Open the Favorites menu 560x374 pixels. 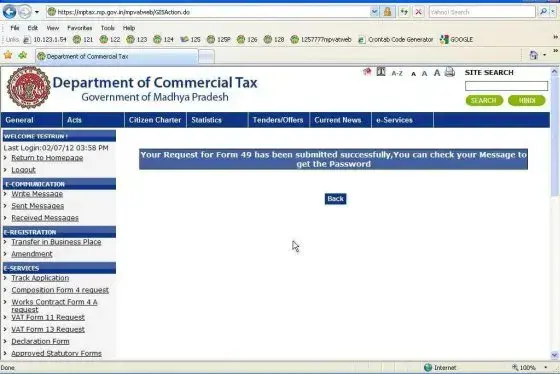(80, 28)
